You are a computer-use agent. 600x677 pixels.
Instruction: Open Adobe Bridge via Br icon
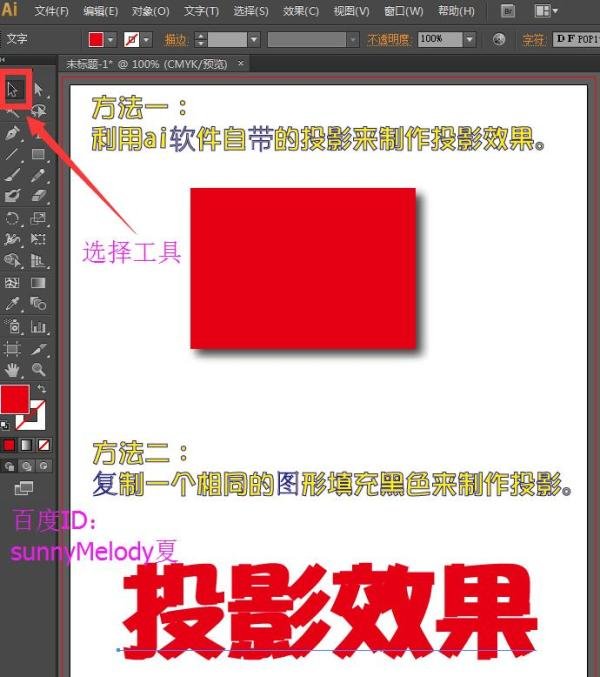(508, 11)
